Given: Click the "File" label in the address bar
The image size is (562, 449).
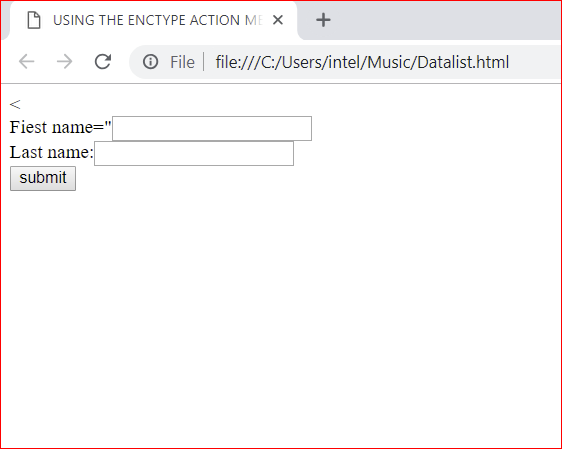Looking at the screenshot, I should point(182,62).
